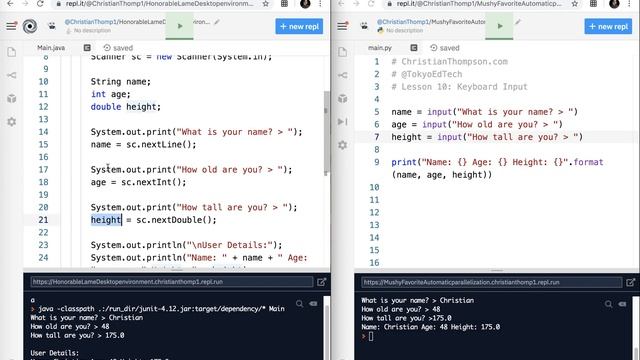Click the Python repl run URL field
The image size is (640, 360).
point(491,282)
